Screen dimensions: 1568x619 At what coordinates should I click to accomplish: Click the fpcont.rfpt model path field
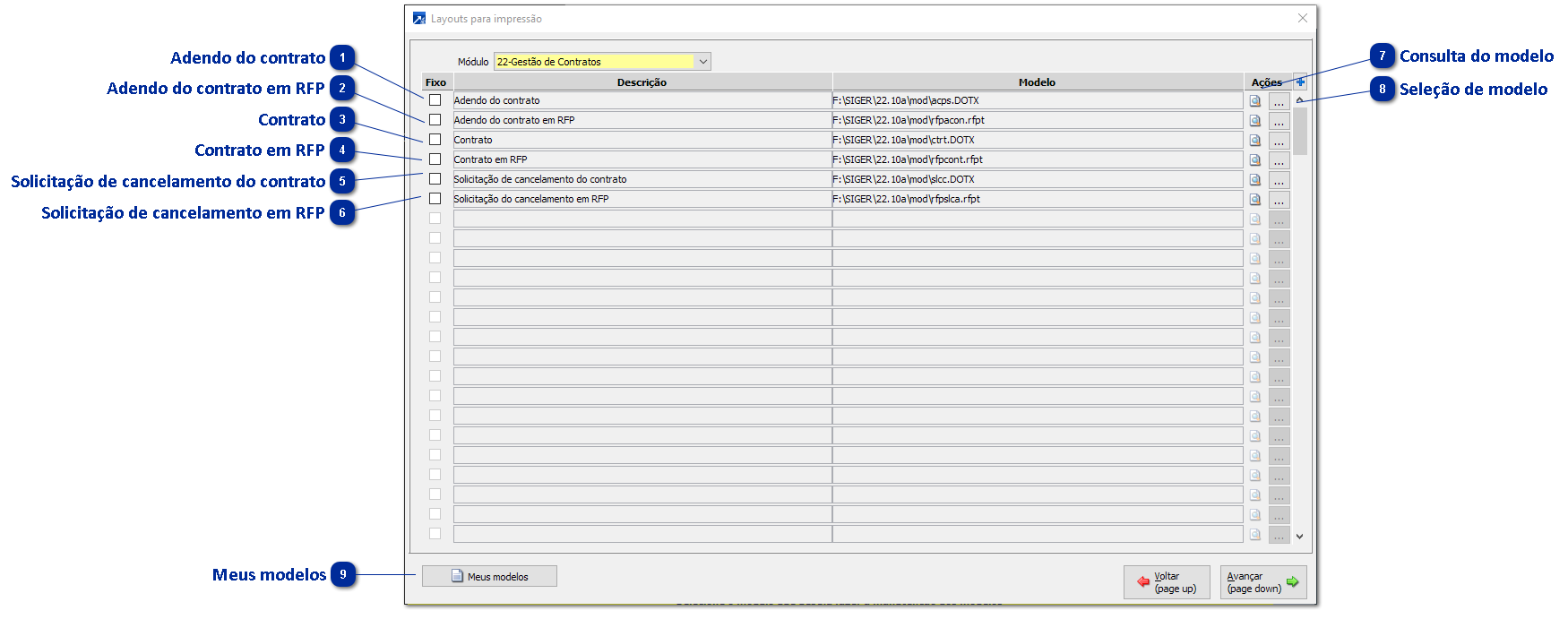tap(1038, 159)
